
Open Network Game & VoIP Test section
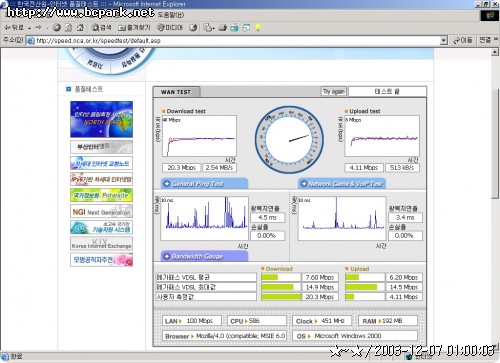pyautogui.click(x=342, y=184)
